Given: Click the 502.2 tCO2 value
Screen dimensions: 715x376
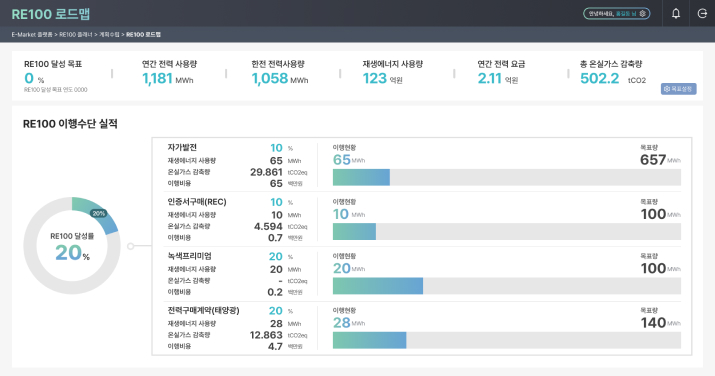Looking at the screenshot, I should point(613,79).
